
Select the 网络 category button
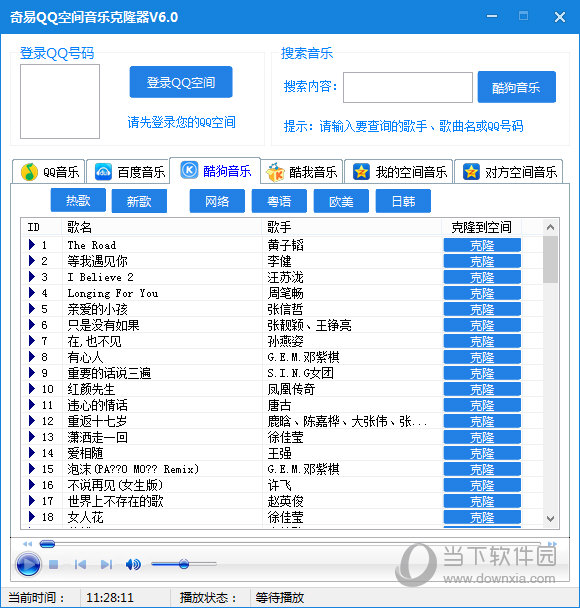coord(217,201)
